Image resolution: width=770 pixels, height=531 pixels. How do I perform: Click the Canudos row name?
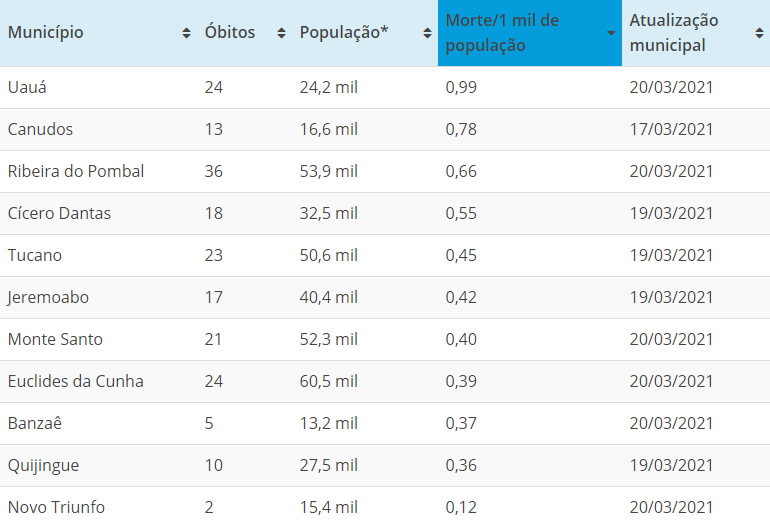coord(40,129)
